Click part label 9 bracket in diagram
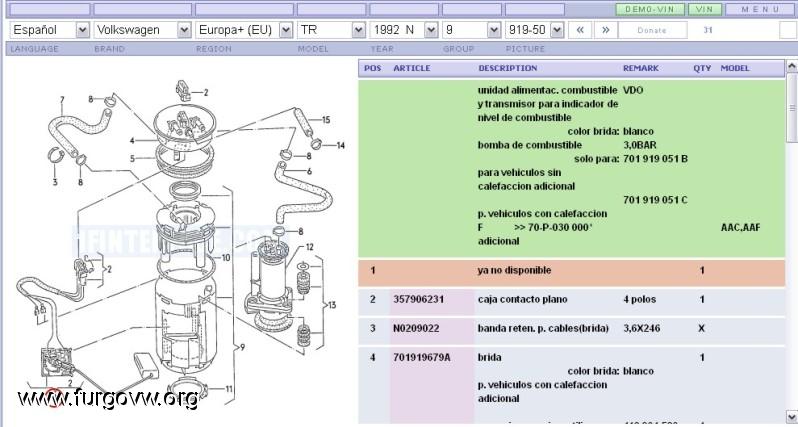Screen dimensions: 798x427 click(x=242, y=347)
